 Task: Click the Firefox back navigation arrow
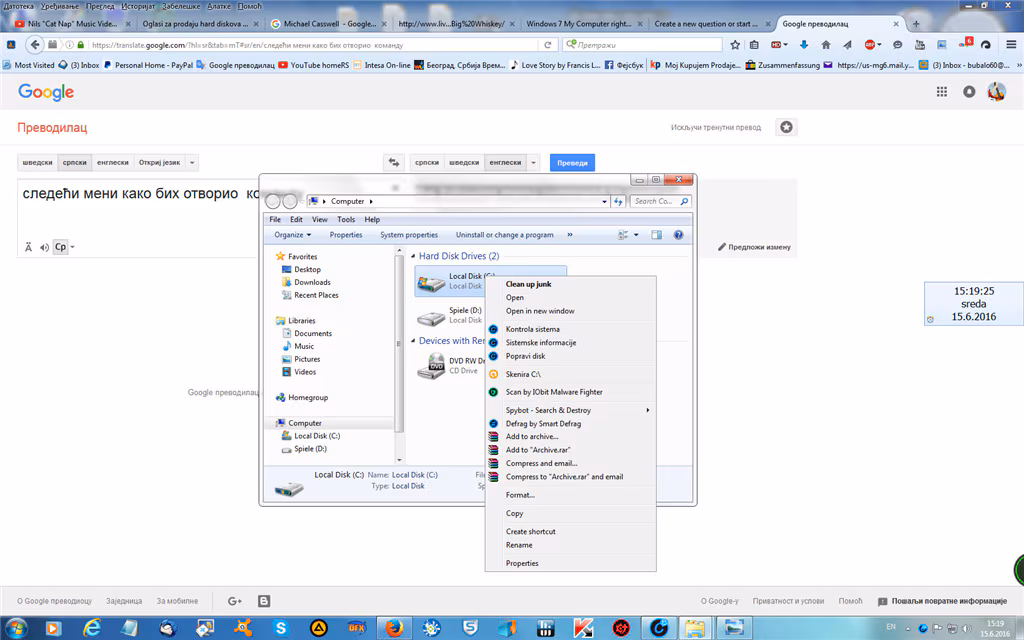(34, 44)
